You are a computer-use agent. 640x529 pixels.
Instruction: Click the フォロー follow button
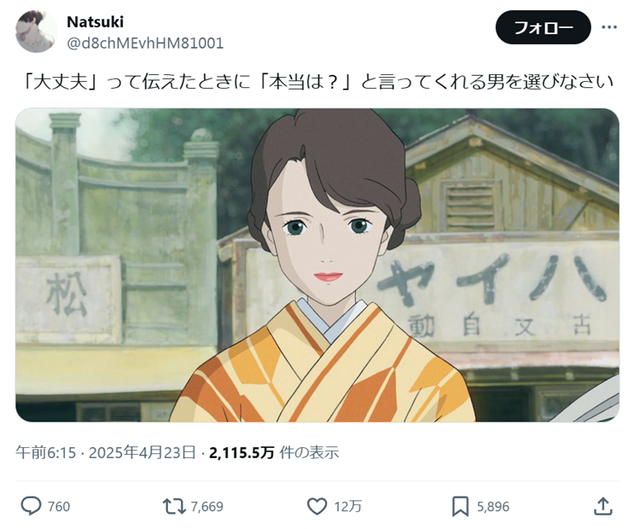point(543,27)
